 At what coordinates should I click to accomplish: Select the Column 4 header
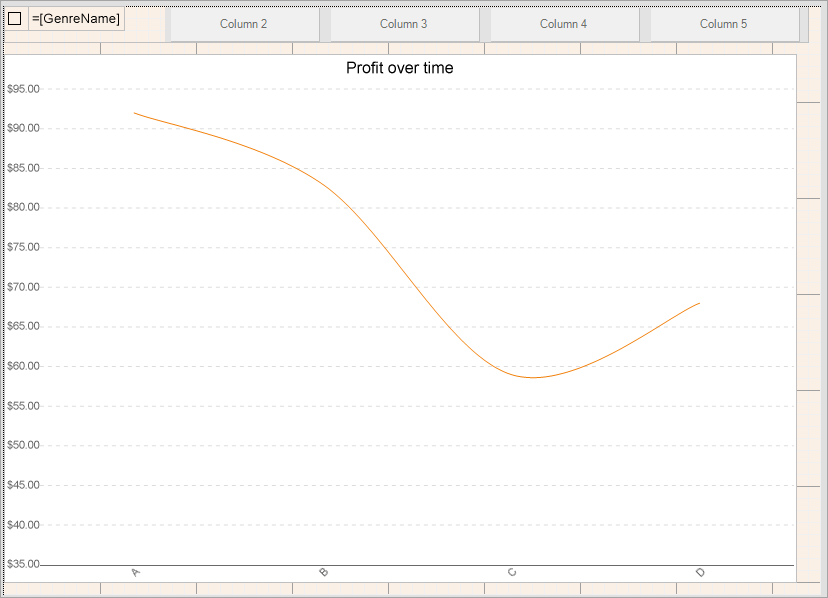pyautogui.click(x=563, y=24)
